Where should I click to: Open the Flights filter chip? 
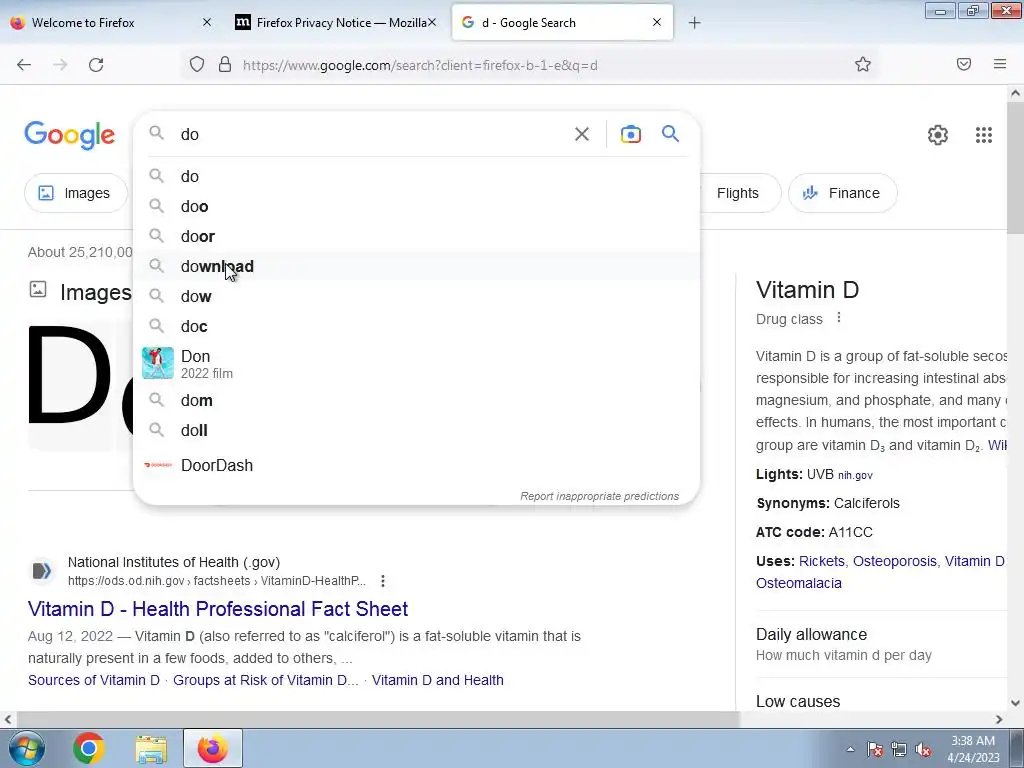coord(738,193)
